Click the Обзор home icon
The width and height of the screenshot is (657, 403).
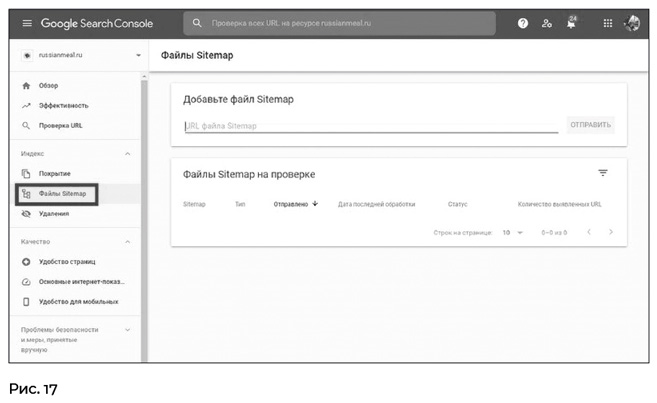click(26, 86)
